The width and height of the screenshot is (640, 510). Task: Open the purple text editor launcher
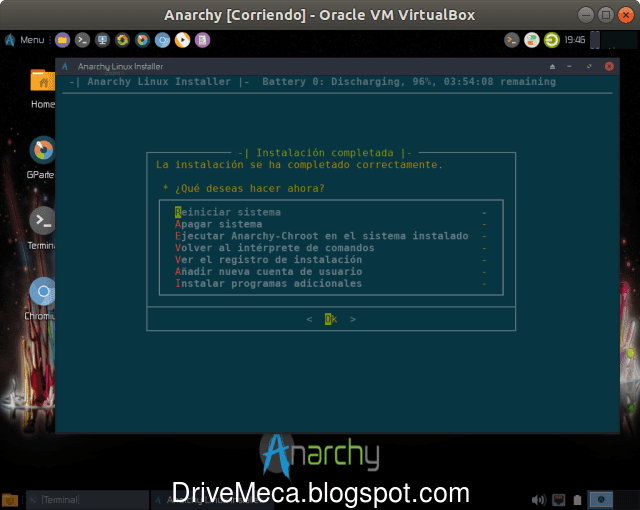[202, 40]
